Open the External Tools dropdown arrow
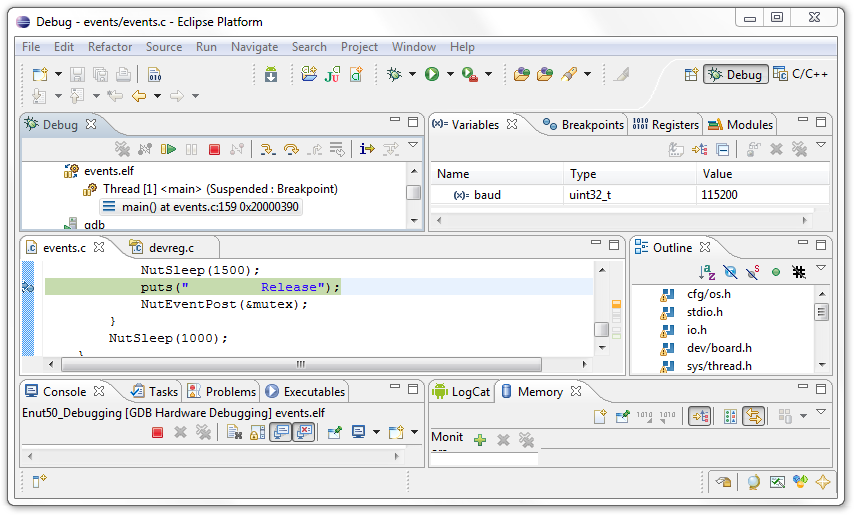This screenshot has width=854, height=515. [x=489, y=74]
